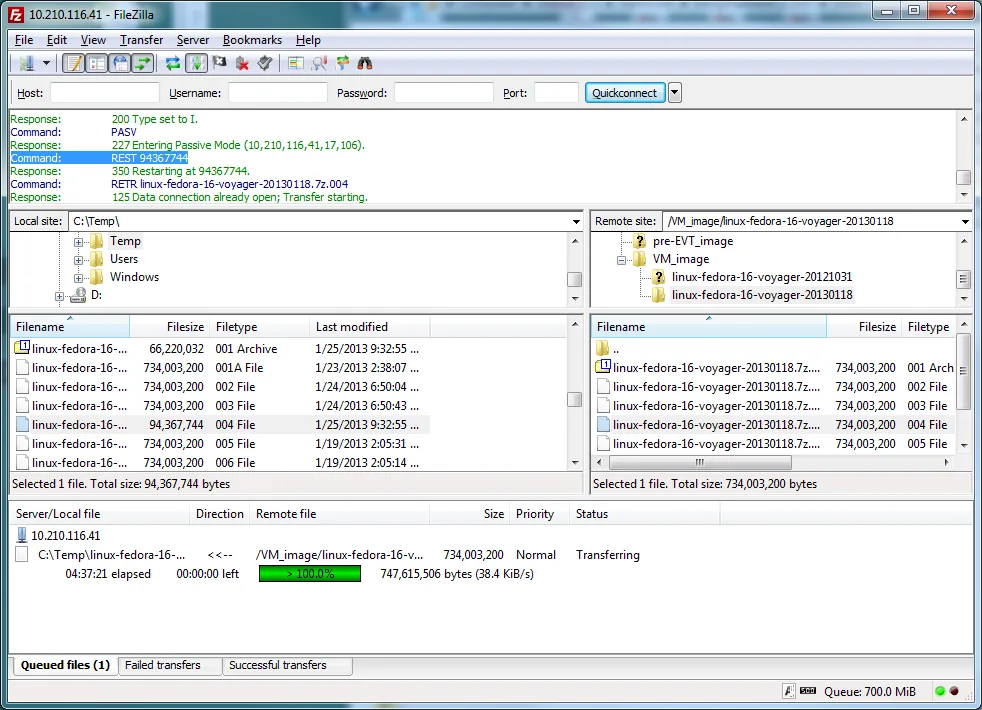The height and width of the screenshot is (710, 982).
Task: Select local 004 File with 94,367,744 bytes
Action: (x=220, y=424)
